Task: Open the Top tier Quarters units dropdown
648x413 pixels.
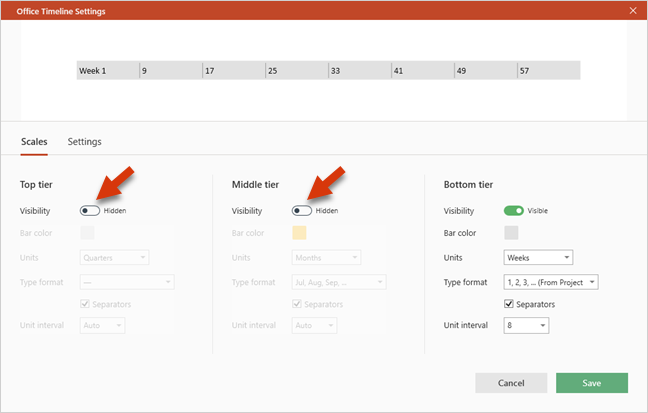Action: click(x=114, y=258)
